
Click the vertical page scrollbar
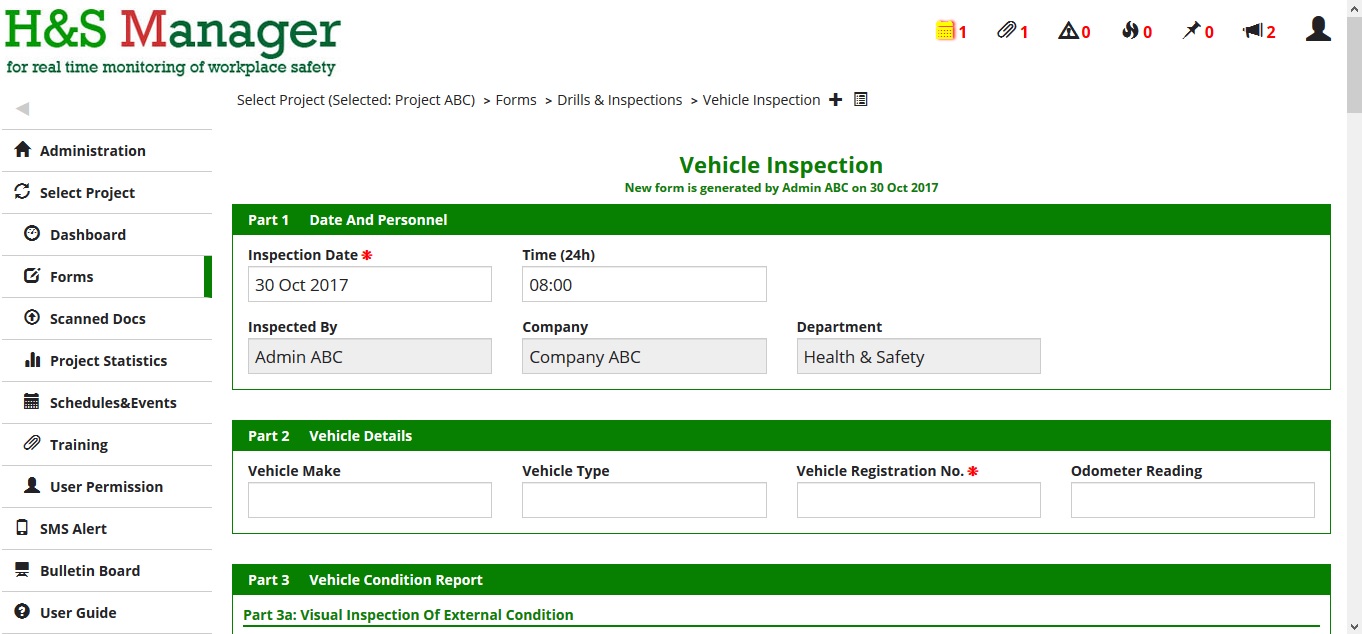click(1354, 317)
